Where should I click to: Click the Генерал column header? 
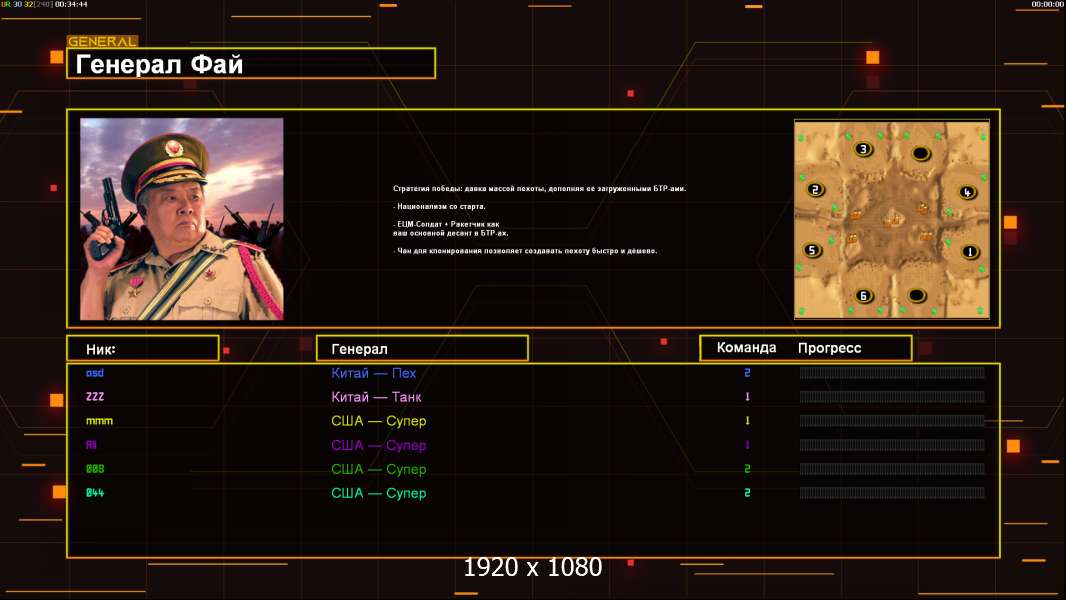(422, 348)
